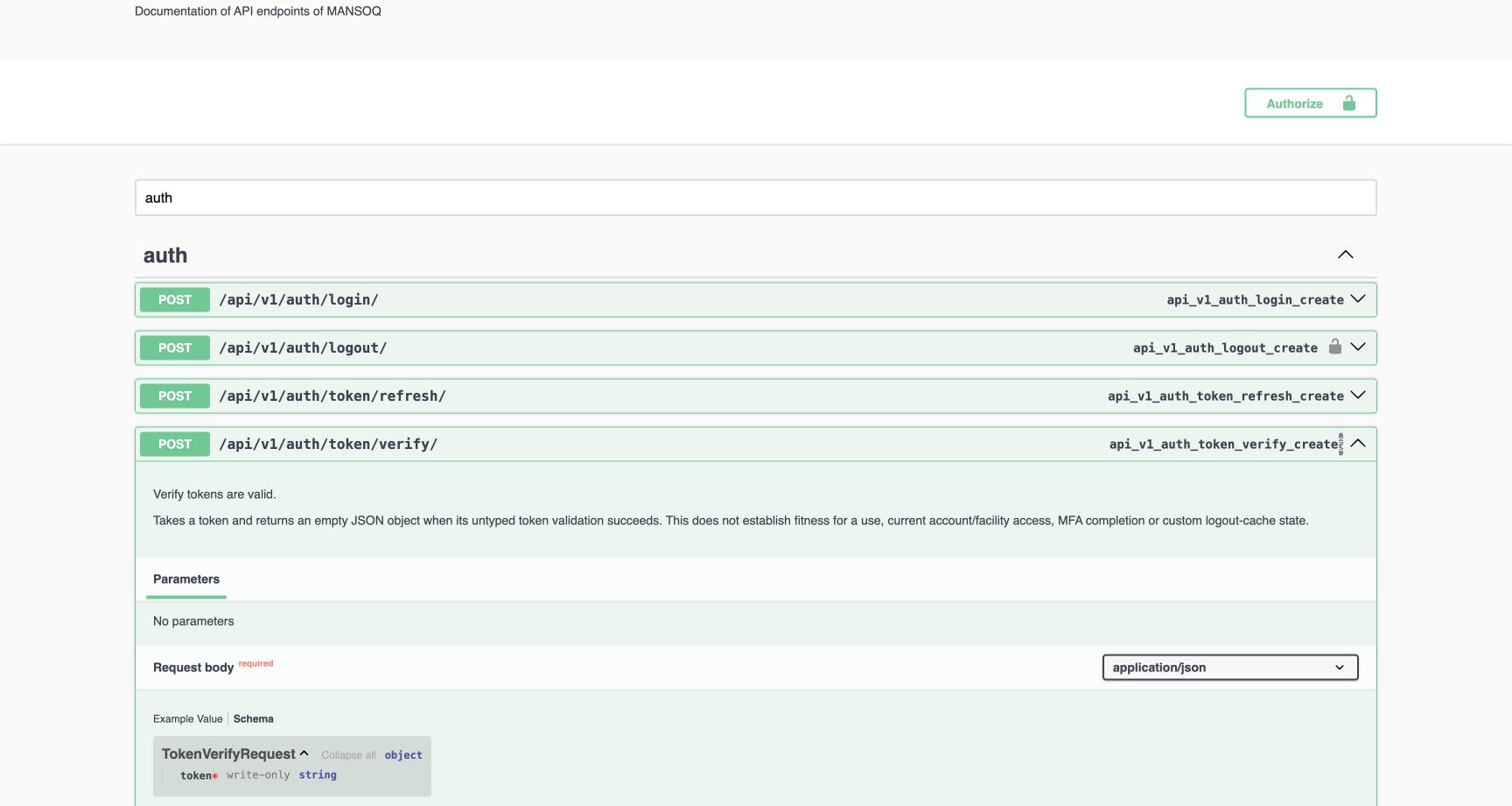The width and height of the screenshot is (1512, 806).
Task: Switch to the Example Value tab
Action: 188,719
